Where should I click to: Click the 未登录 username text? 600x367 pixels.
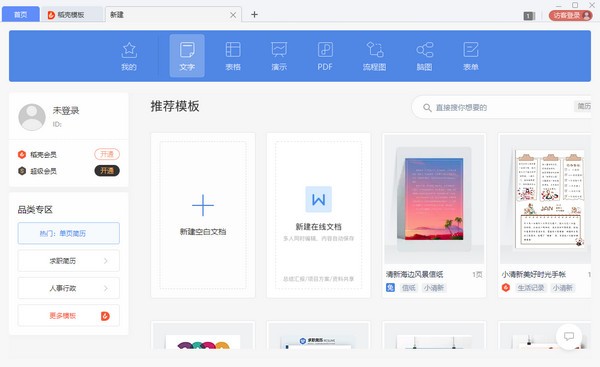click(66, 111)
